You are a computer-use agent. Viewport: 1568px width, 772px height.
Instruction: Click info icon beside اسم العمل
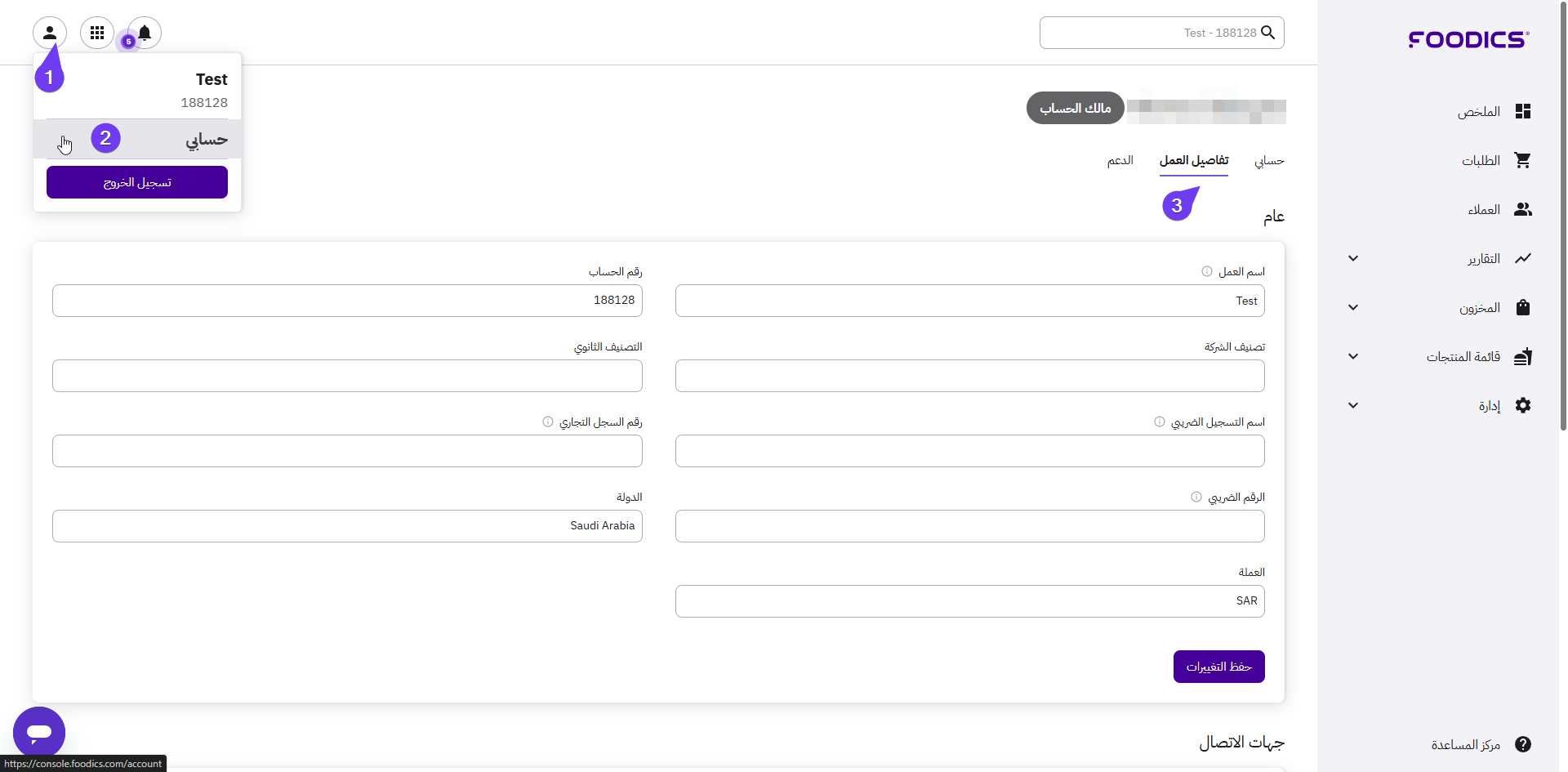[x=1206, y=271]
